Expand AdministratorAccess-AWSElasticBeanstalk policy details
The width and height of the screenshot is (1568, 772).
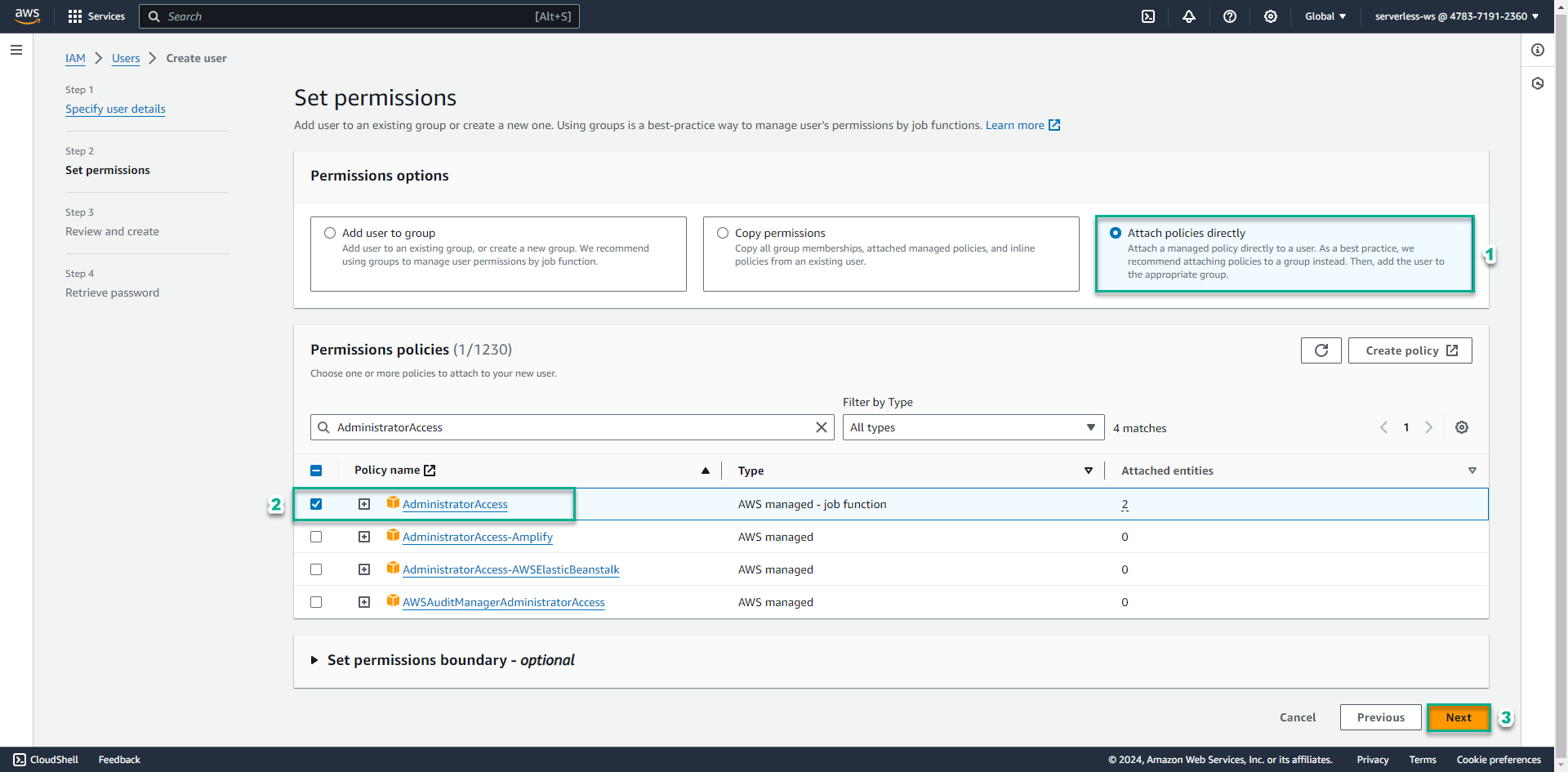coord(364,569)
